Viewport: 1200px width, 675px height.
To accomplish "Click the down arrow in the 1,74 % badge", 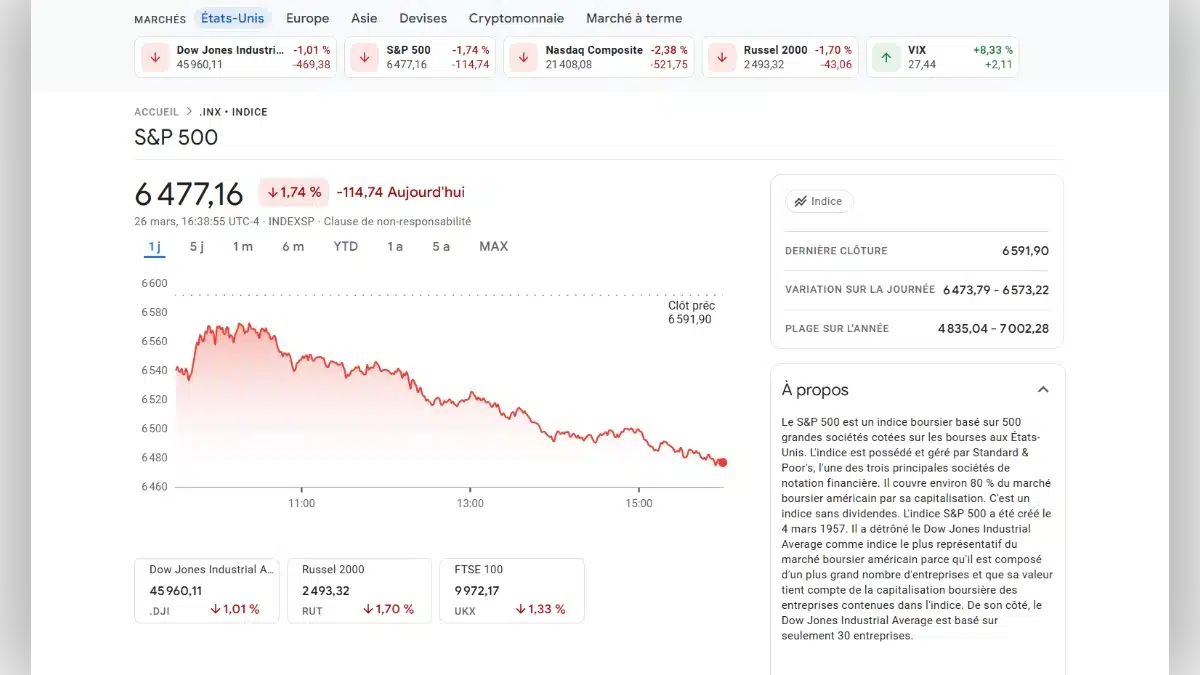I will pos(271,191).
